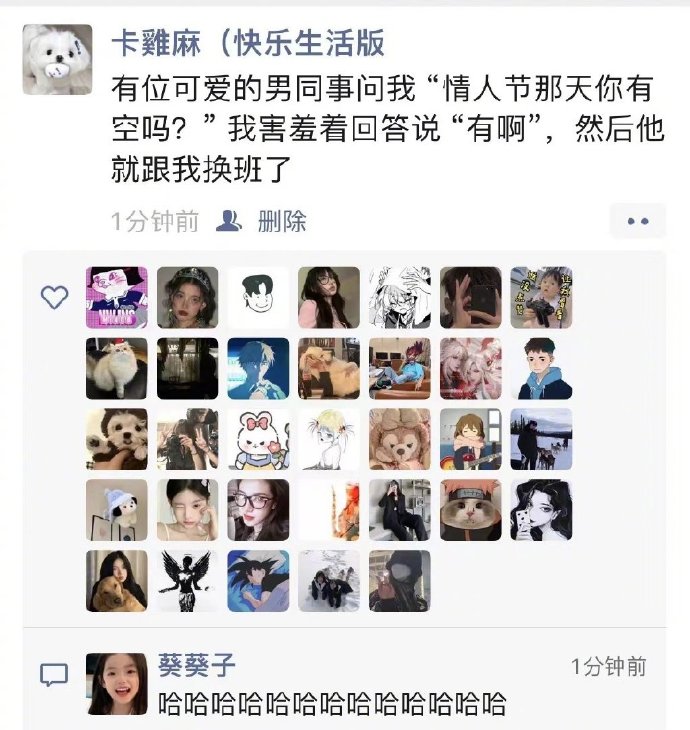
Task: Open the smiling cartoon face avatar
Action: click(x=258, y=297)
